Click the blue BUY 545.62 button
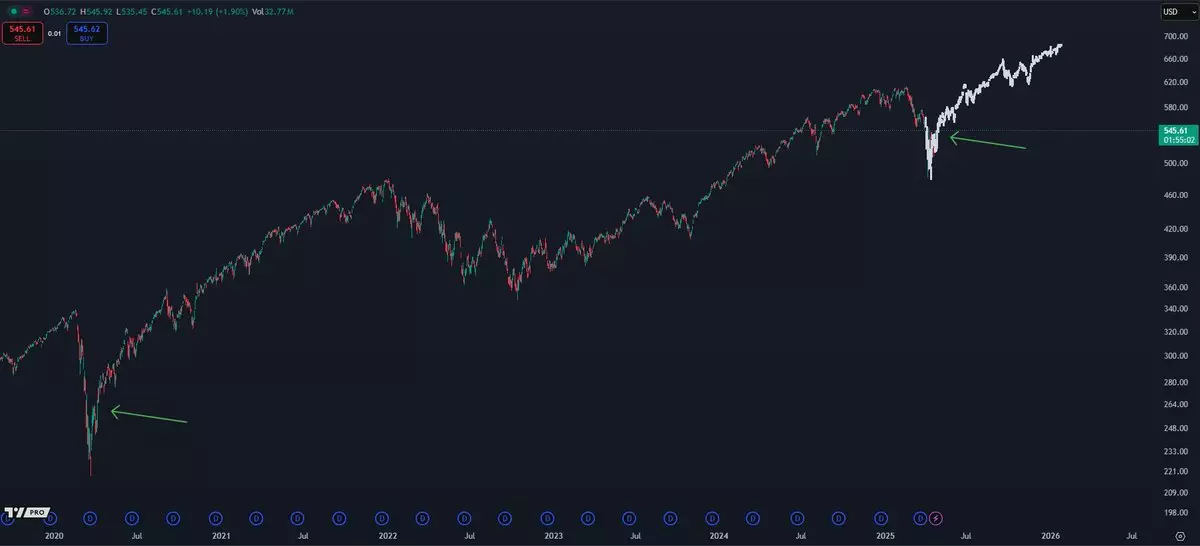1200x546 pixels. (x=87, y=33)
